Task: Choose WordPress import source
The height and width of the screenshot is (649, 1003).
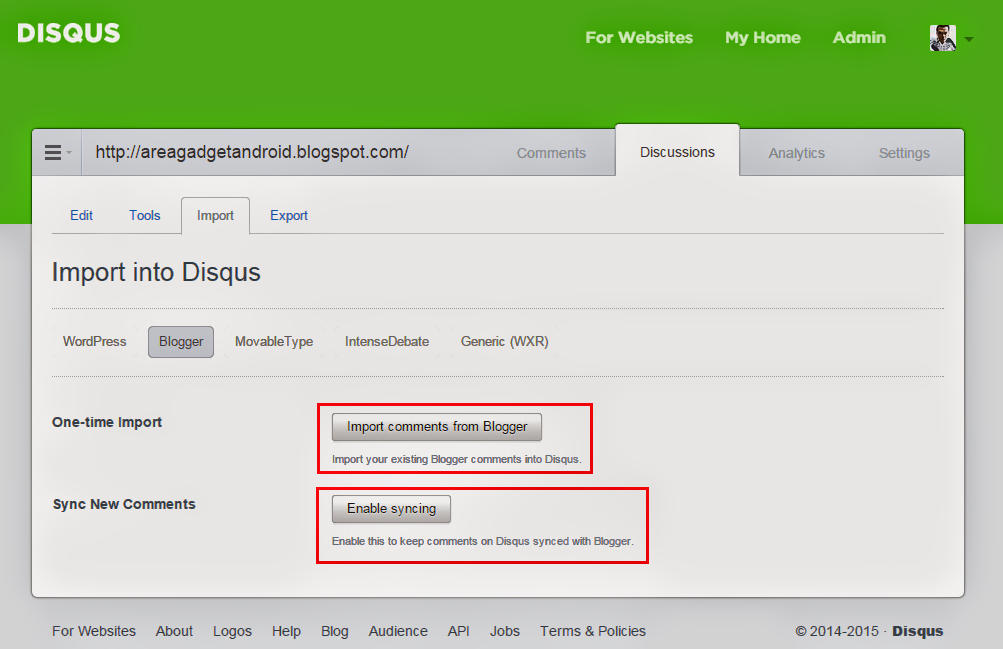Action: pos(95,341)
